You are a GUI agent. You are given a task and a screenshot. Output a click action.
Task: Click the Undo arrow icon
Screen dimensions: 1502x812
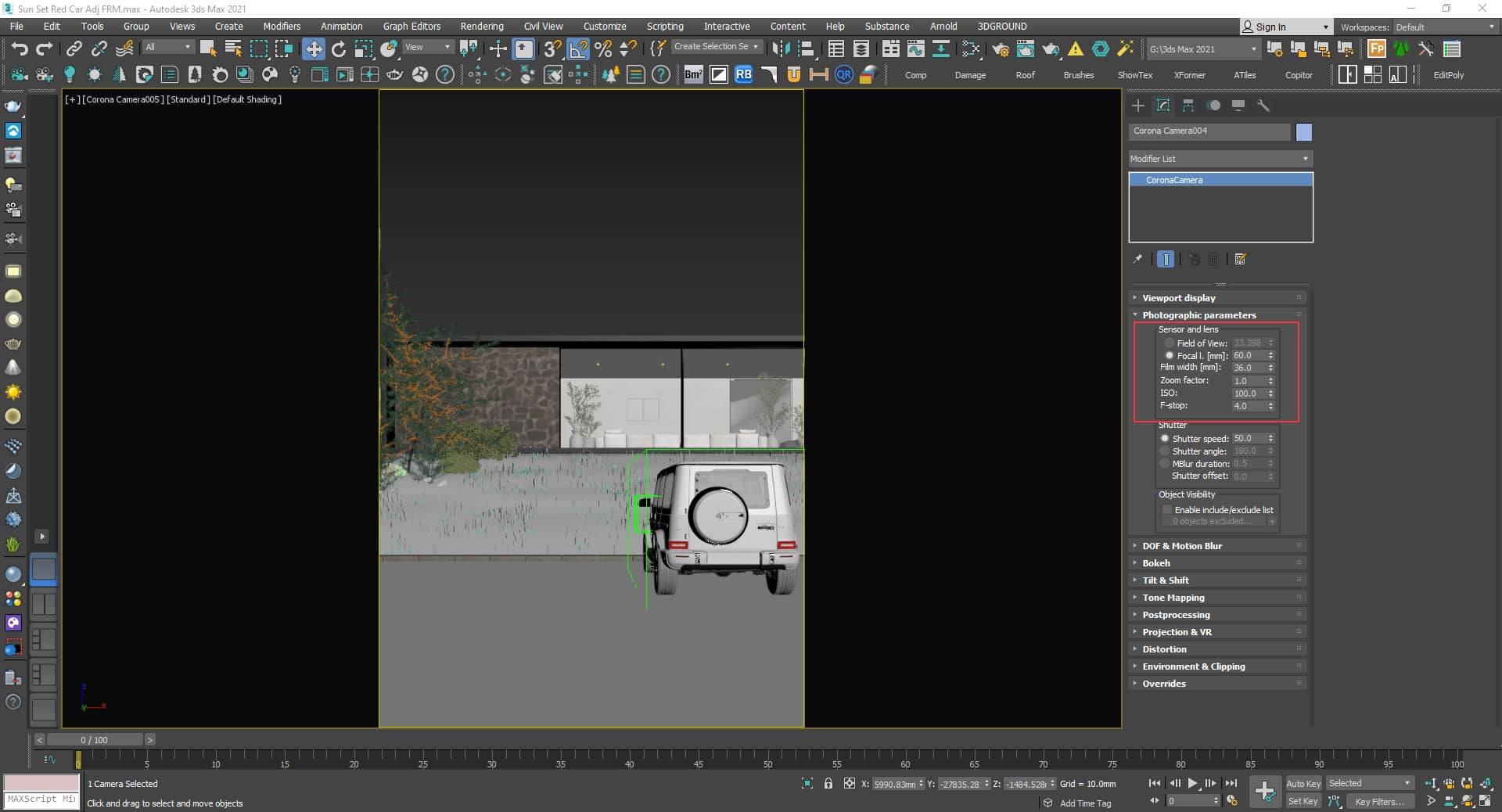[19, 49]
